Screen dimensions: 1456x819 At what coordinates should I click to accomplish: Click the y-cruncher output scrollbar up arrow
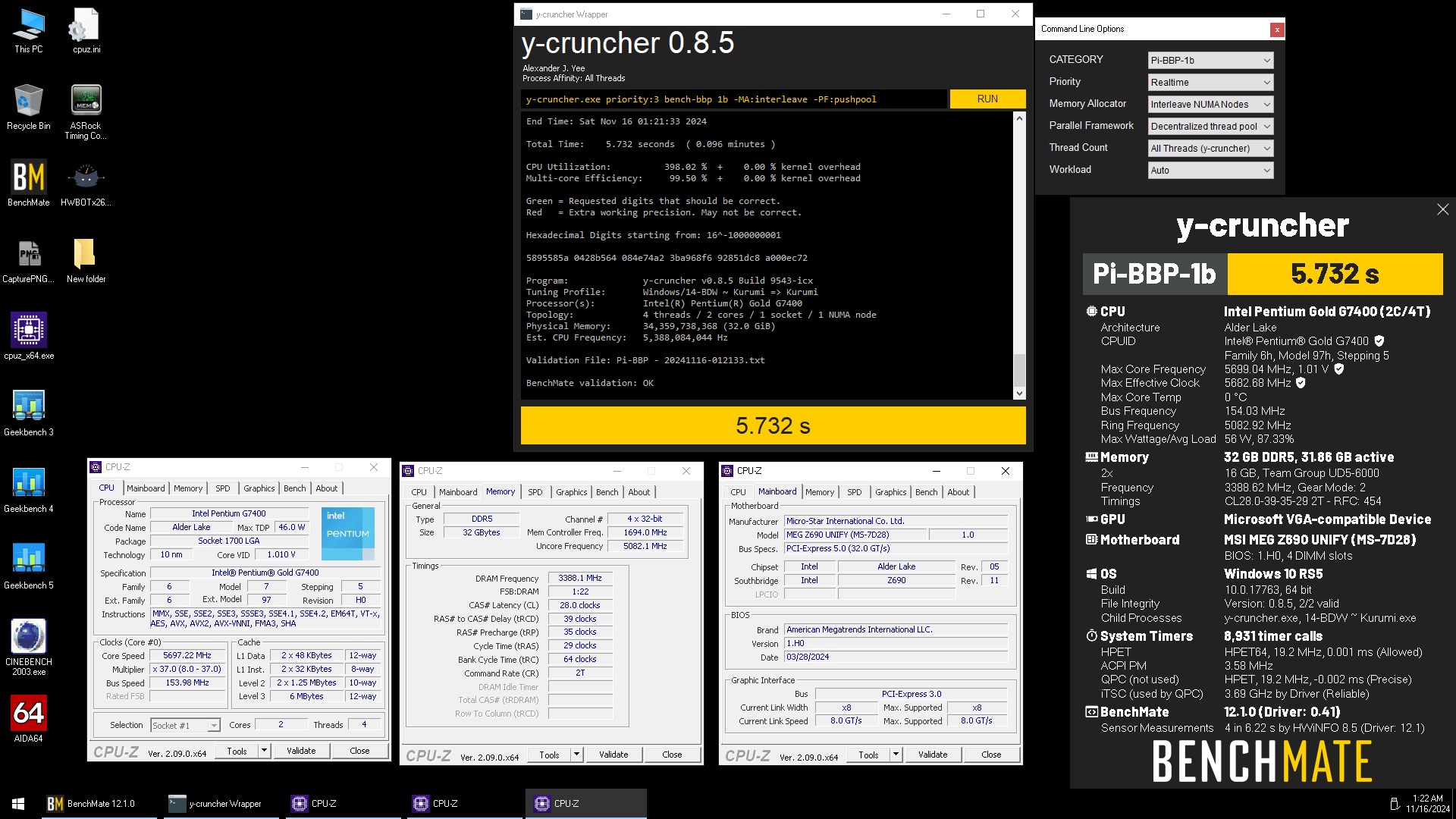[1019, 119]
